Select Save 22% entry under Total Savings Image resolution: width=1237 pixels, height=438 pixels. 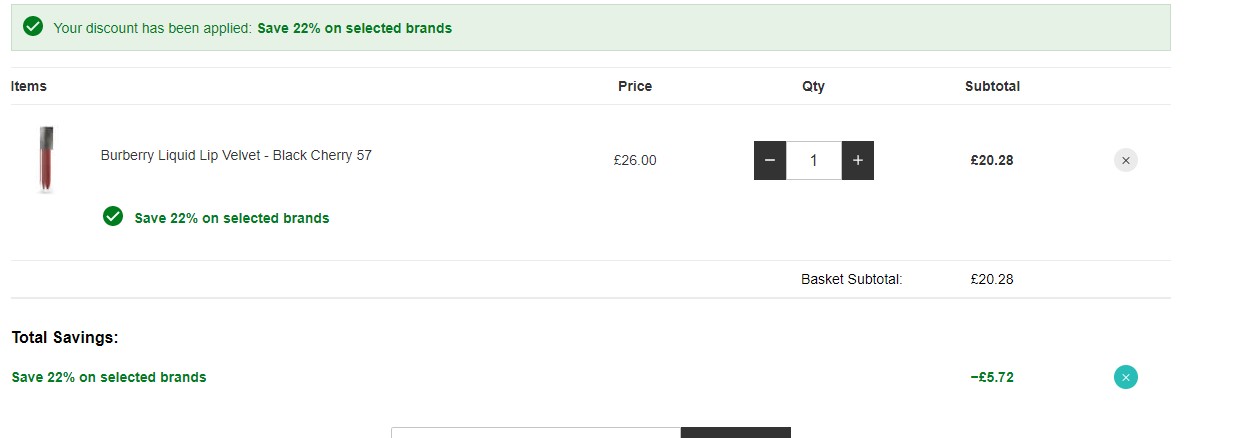click(x=109, y=377)
